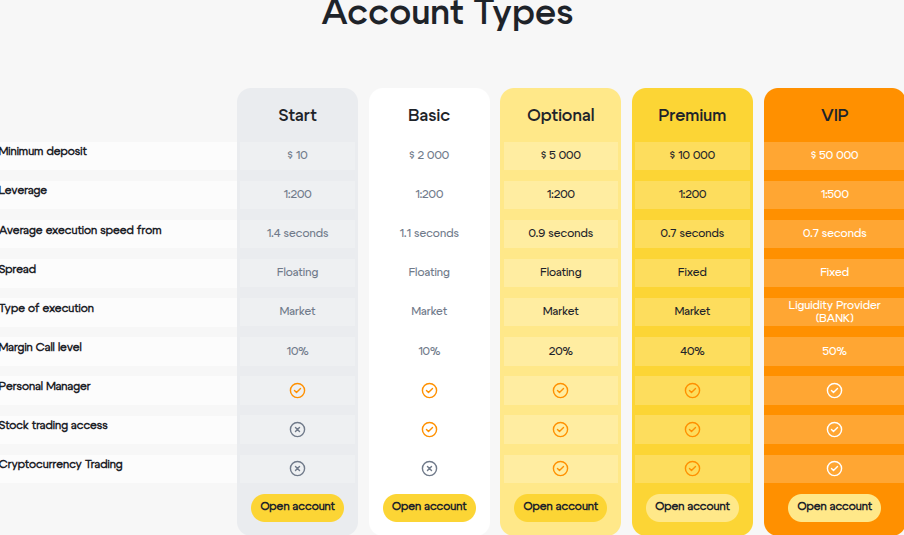Click Basic plan Cryptocurrency Trading cross icon
Screen dimensions: 904x535
[x=429, y=469]
